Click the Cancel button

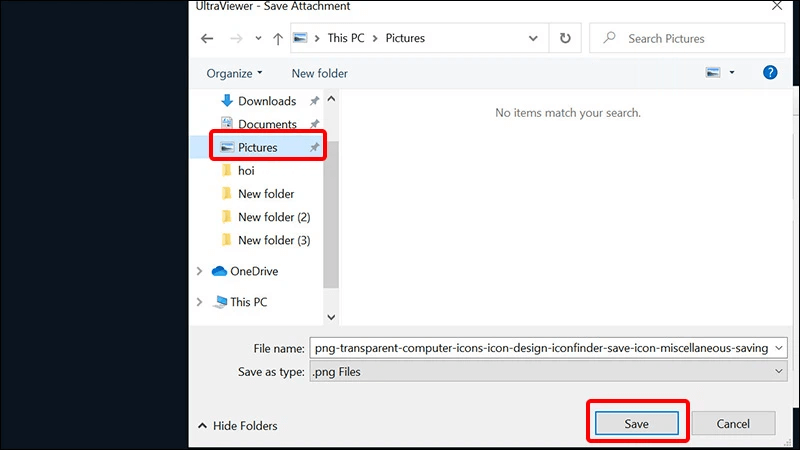(733, 423)
